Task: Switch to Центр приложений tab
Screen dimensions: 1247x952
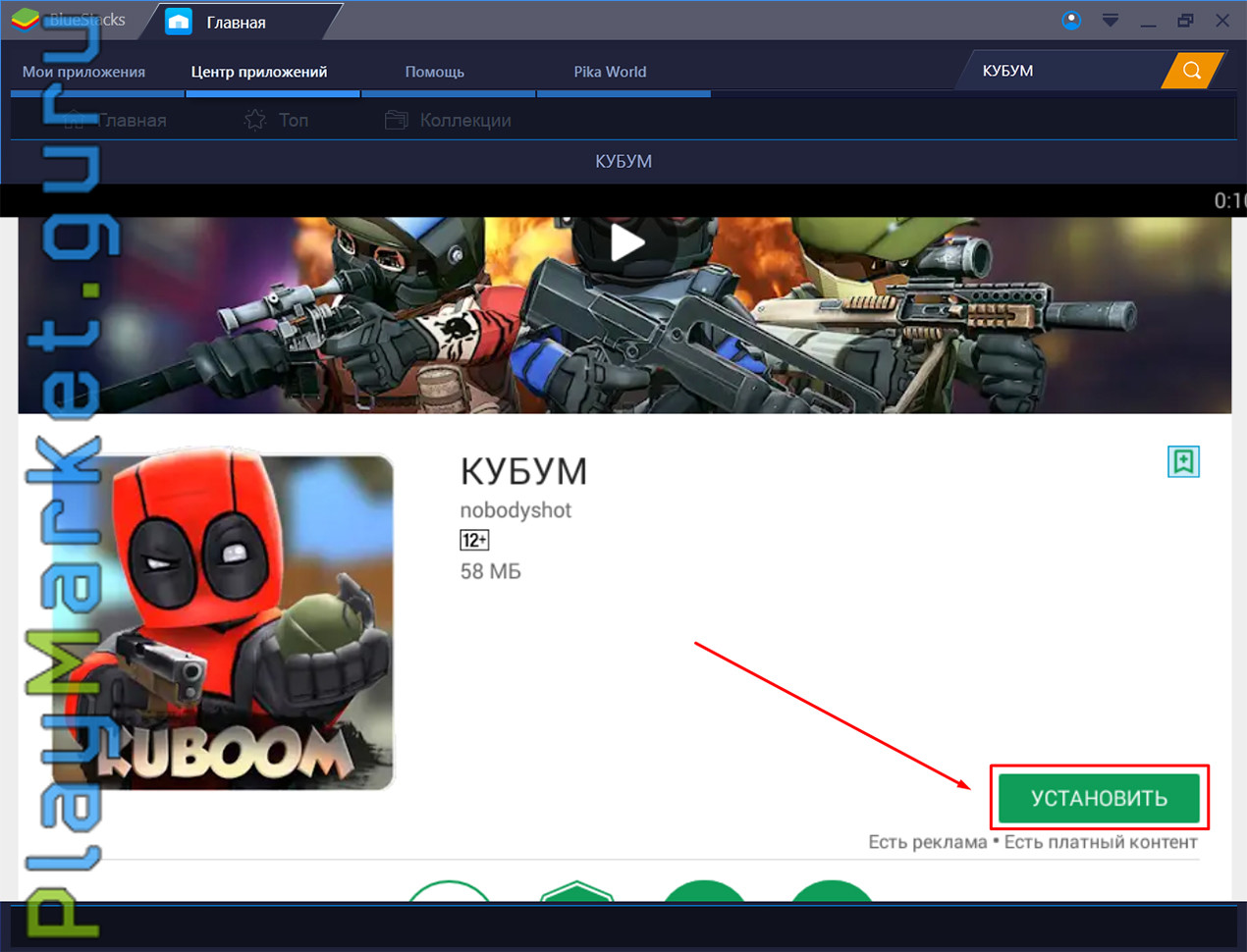Action: click(259, 72)
